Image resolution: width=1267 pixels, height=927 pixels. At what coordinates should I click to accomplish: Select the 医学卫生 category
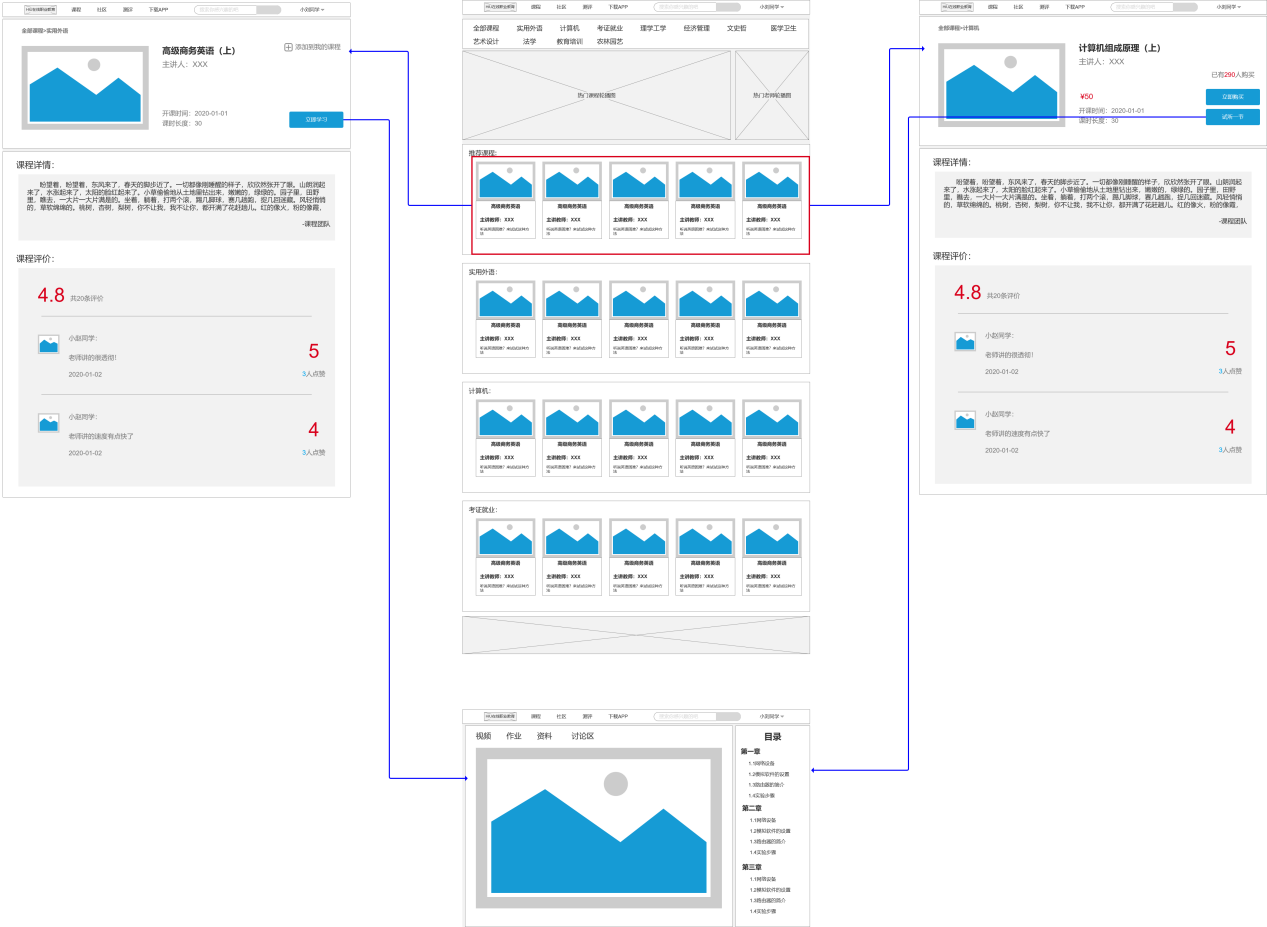click(784, 28)
